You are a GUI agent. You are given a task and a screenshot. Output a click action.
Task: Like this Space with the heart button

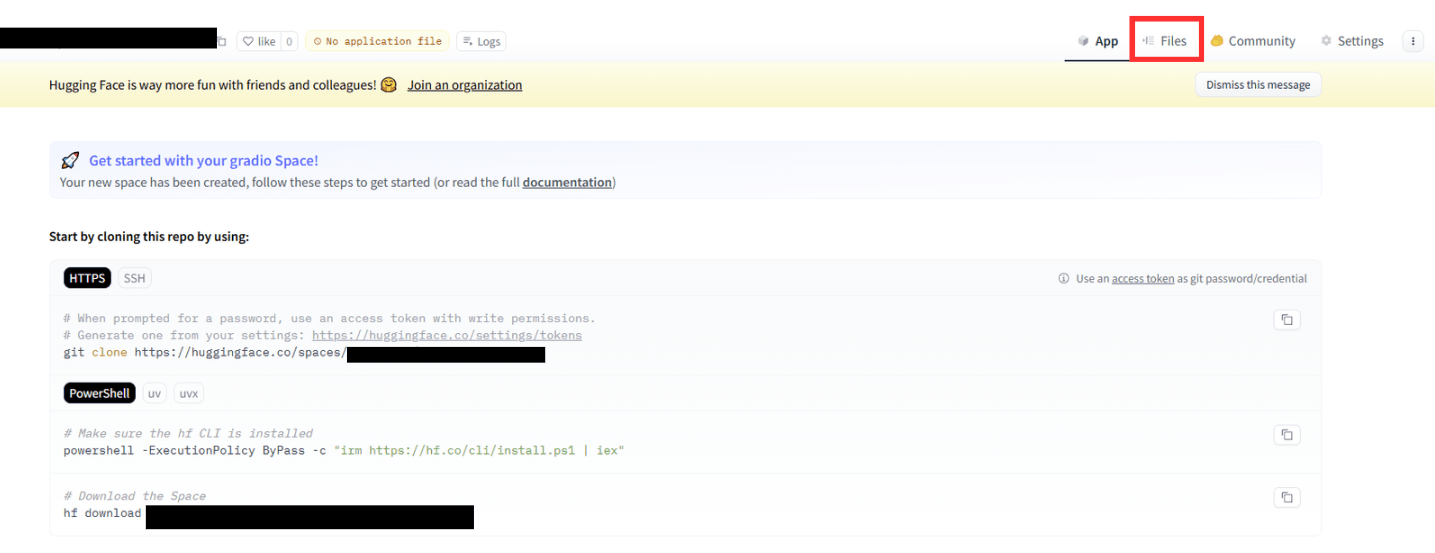tap(259, 41)
